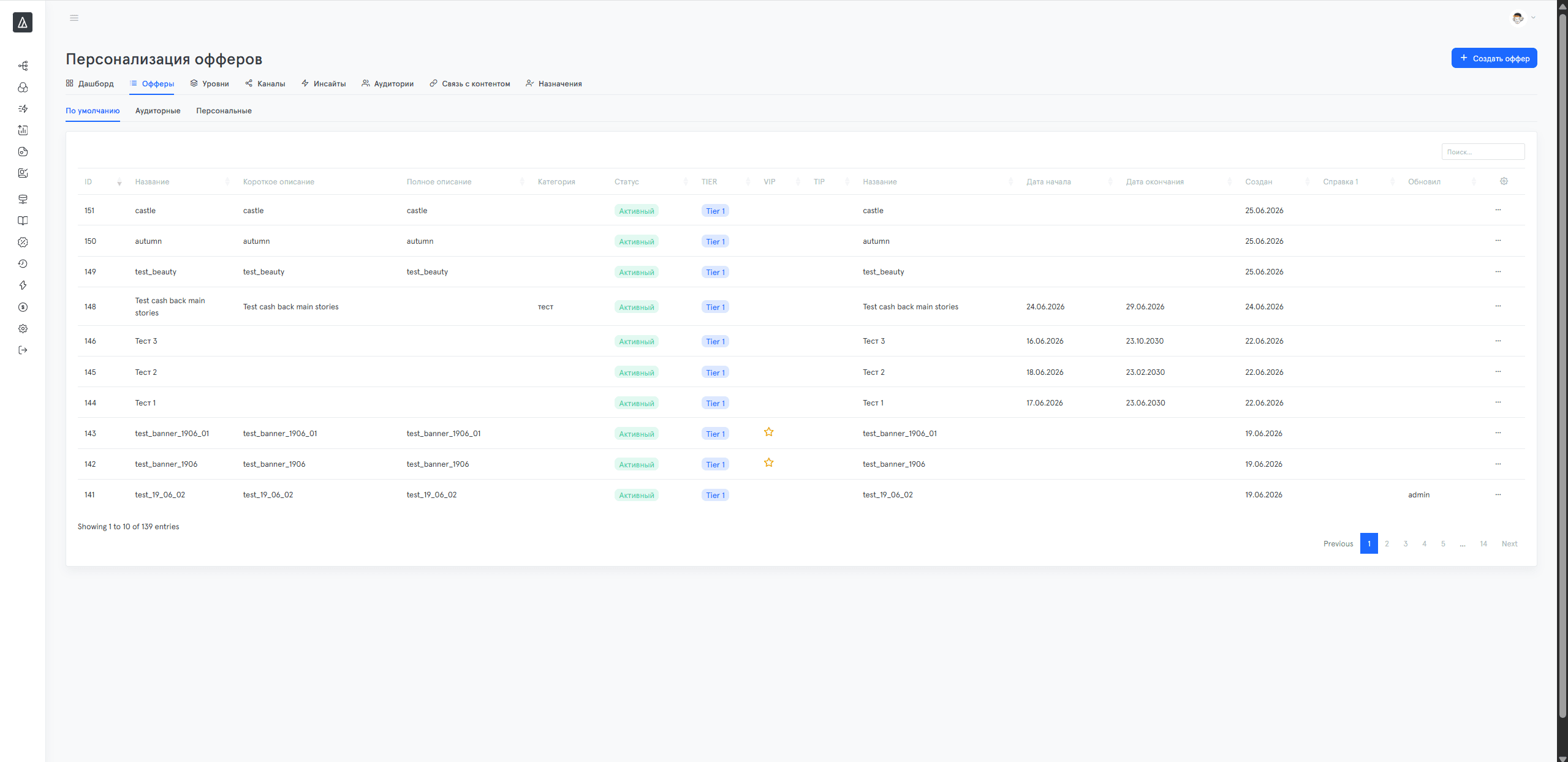Viewport: 1568px width, 762px height.
Task: Go to the Next page of results
Action: click(x=1509, y=544)
